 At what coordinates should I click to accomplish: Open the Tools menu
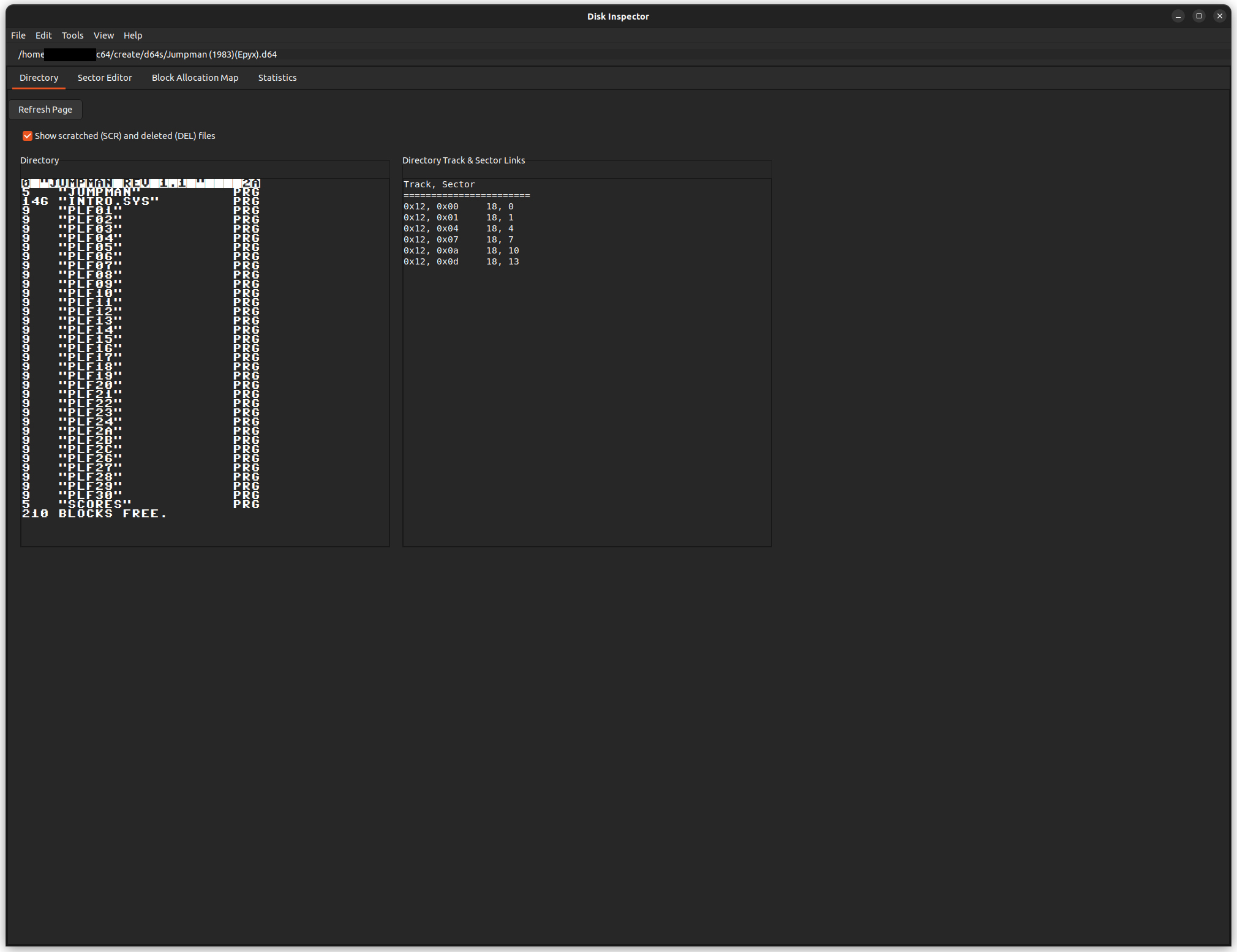(x=72, y=36)
